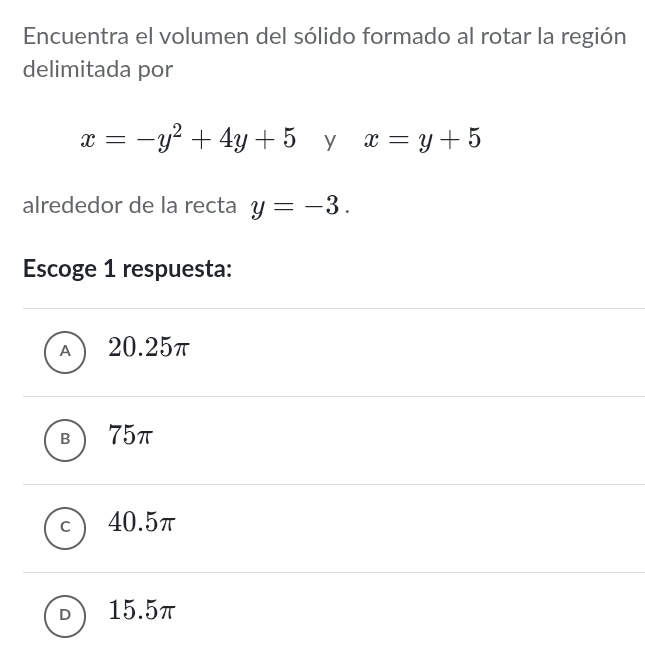Click the answer text 20.25π

click(148, 348)
